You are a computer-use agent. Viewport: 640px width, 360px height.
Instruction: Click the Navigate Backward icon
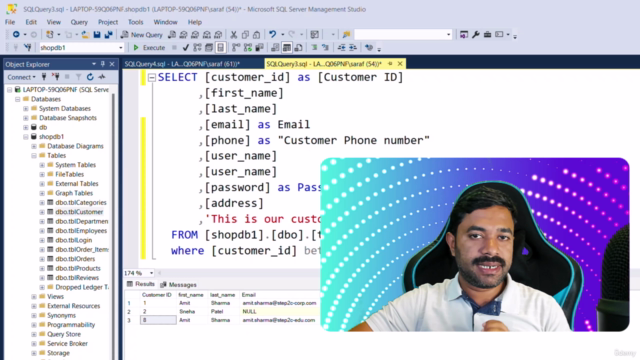click(x=16, y=35)
